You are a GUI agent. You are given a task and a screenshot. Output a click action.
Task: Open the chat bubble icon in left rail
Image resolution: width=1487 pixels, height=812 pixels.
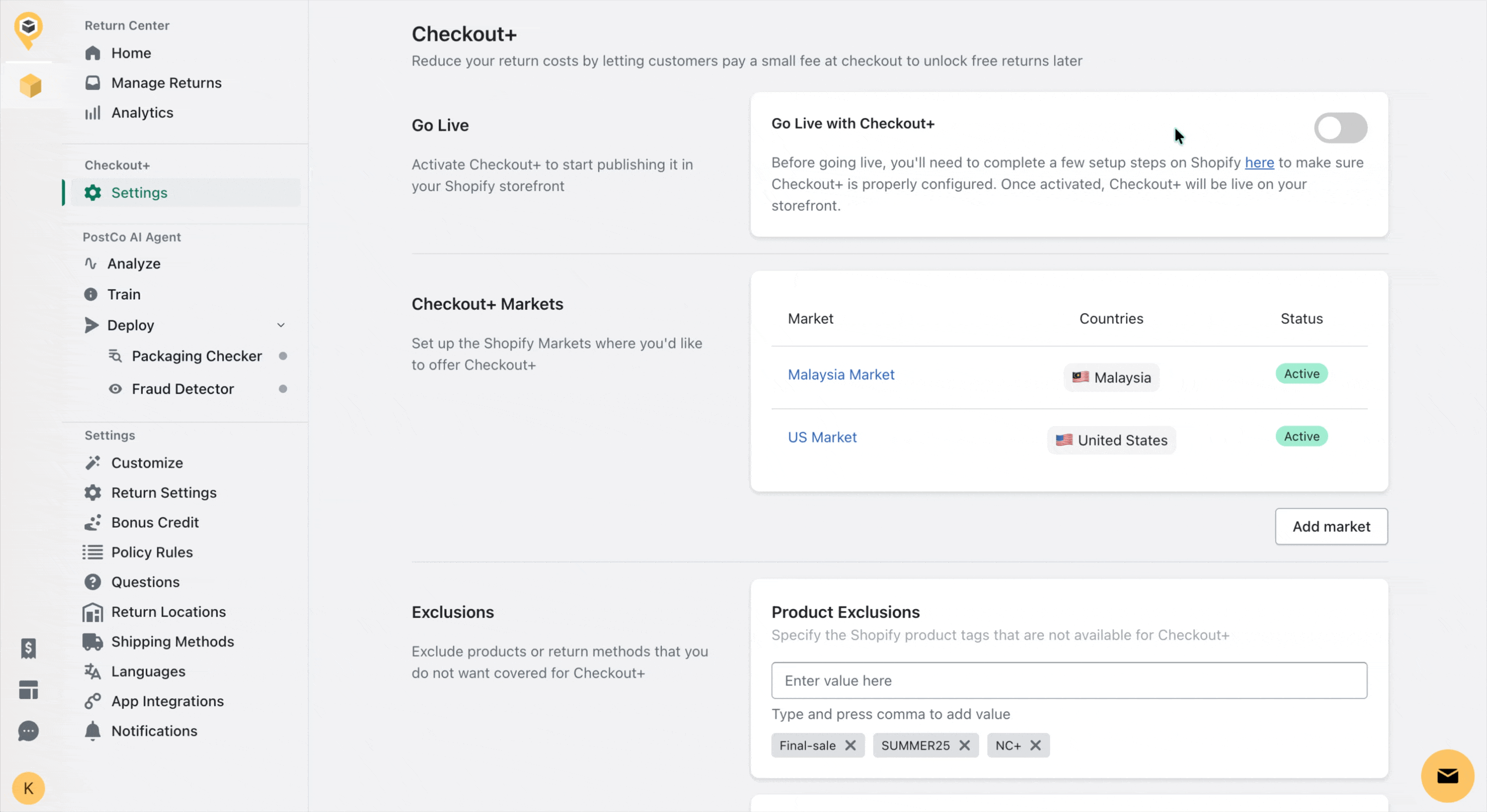tap(28, 731)
